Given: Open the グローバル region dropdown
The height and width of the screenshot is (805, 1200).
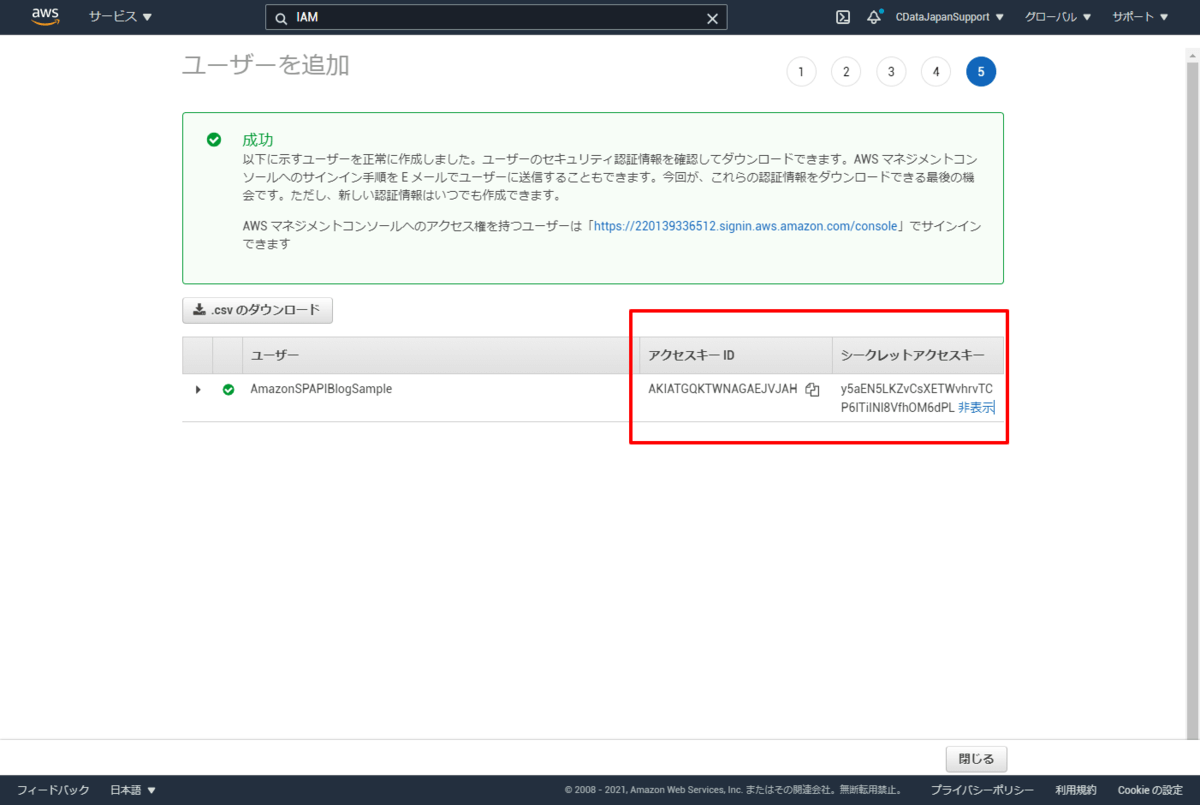Looking at the screenshot, I should pyautogui.click(x=1058, y=17).
